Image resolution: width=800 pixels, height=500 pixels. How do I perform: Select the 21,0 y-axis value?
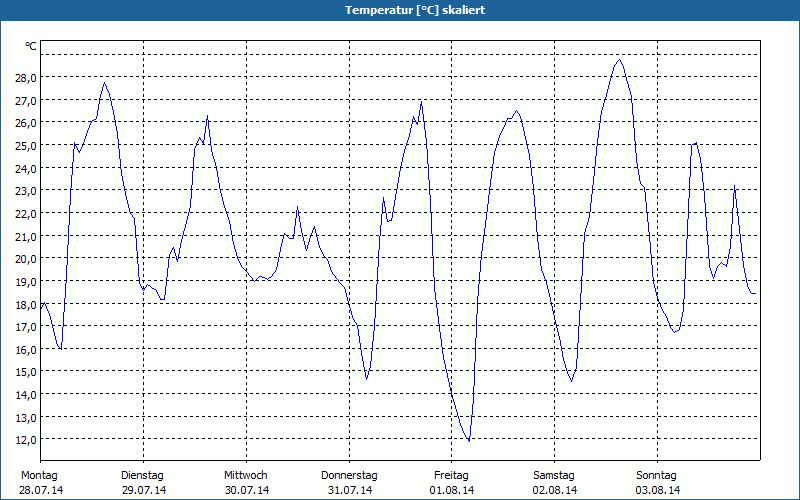pyautogui.click(x=26, y=236)
